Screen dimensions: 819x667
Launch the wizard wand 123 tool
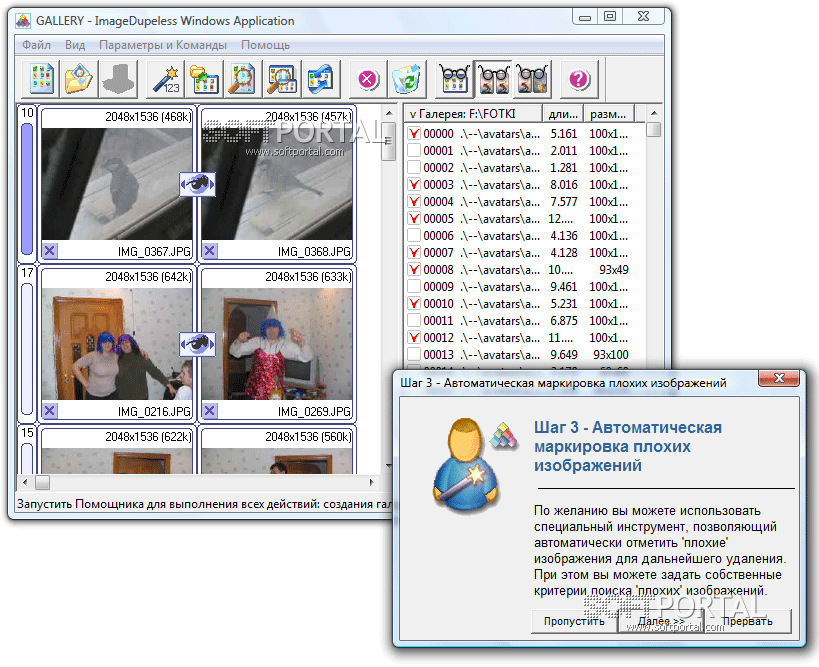click(x=165, y=79)
